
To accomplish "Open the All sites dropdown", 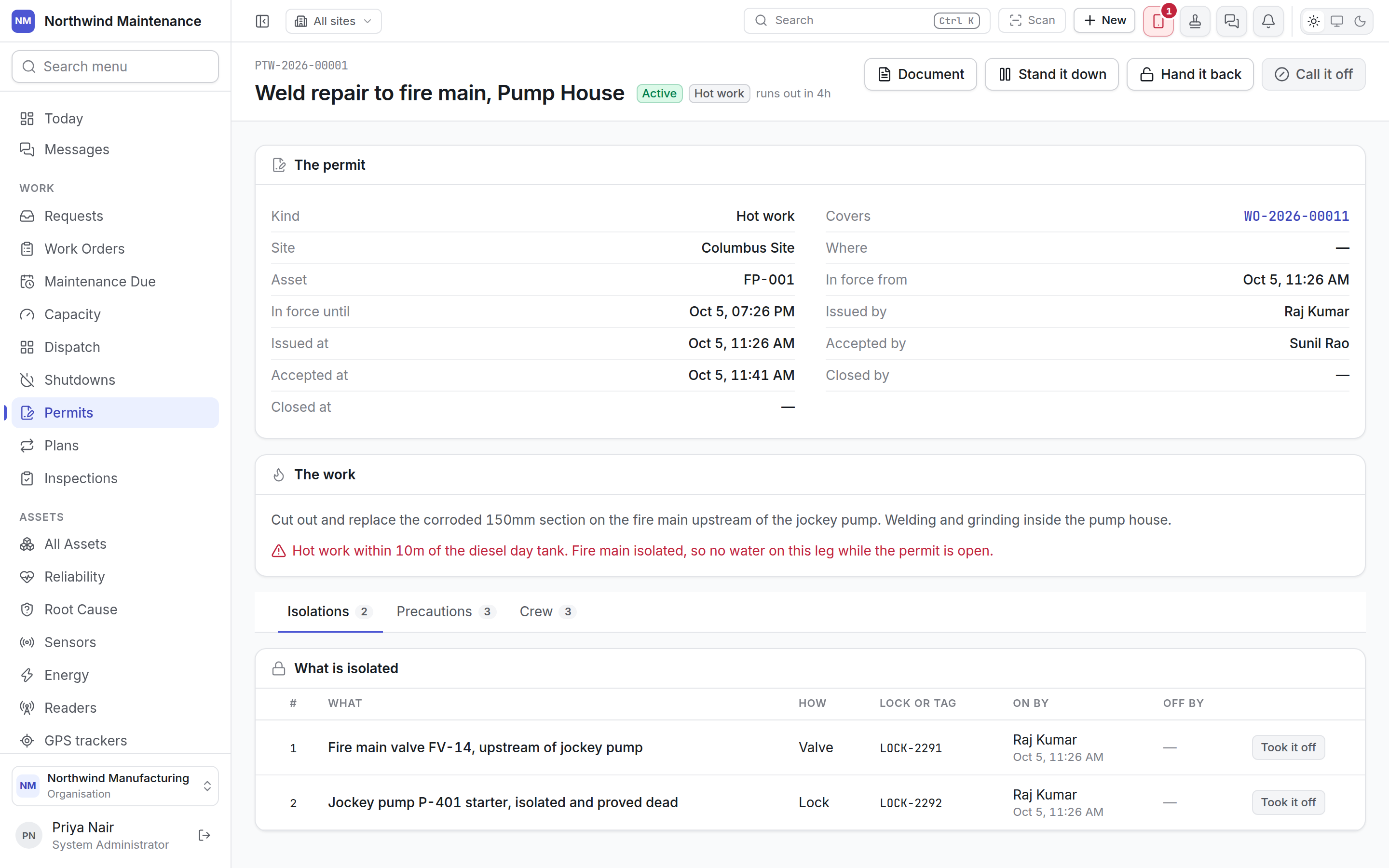I will coord(333,21).
